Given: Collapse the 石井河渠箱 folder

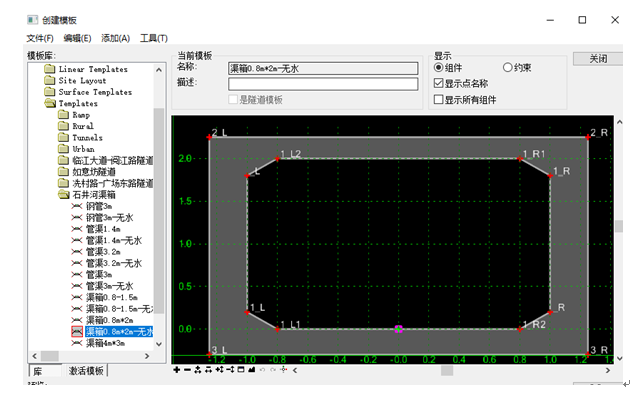Looking at the screenshot, I should point(63,195).
